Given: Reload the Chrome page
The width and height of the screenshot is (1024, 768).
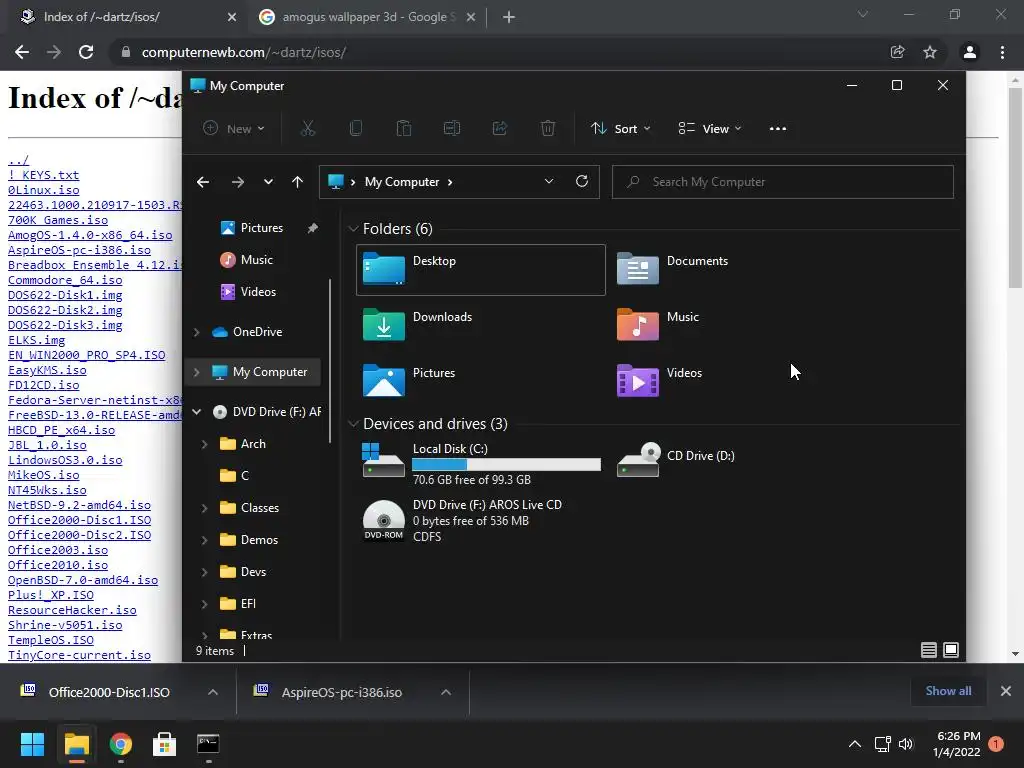Looking at the screenshot, I should point(86,52).
